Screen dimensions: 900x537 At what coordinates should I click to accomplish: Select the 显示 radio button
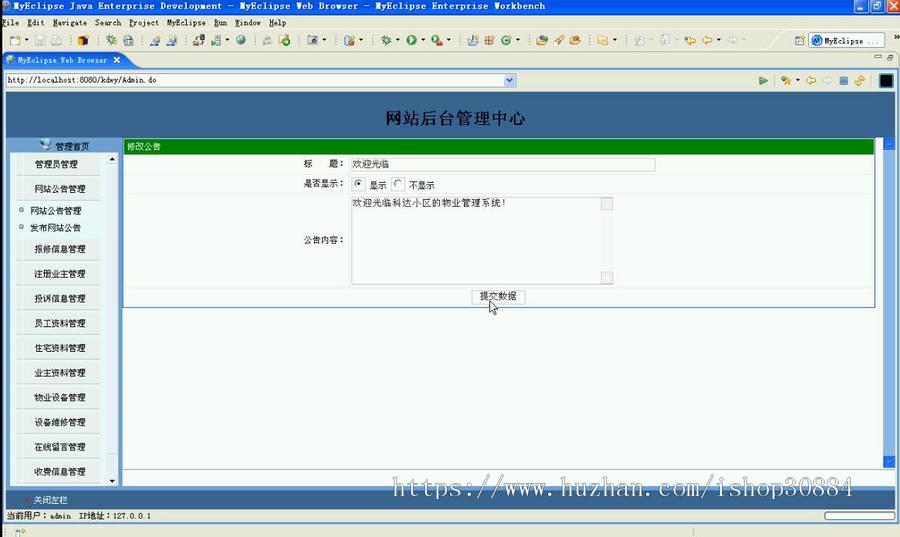[x=358, y=184]
